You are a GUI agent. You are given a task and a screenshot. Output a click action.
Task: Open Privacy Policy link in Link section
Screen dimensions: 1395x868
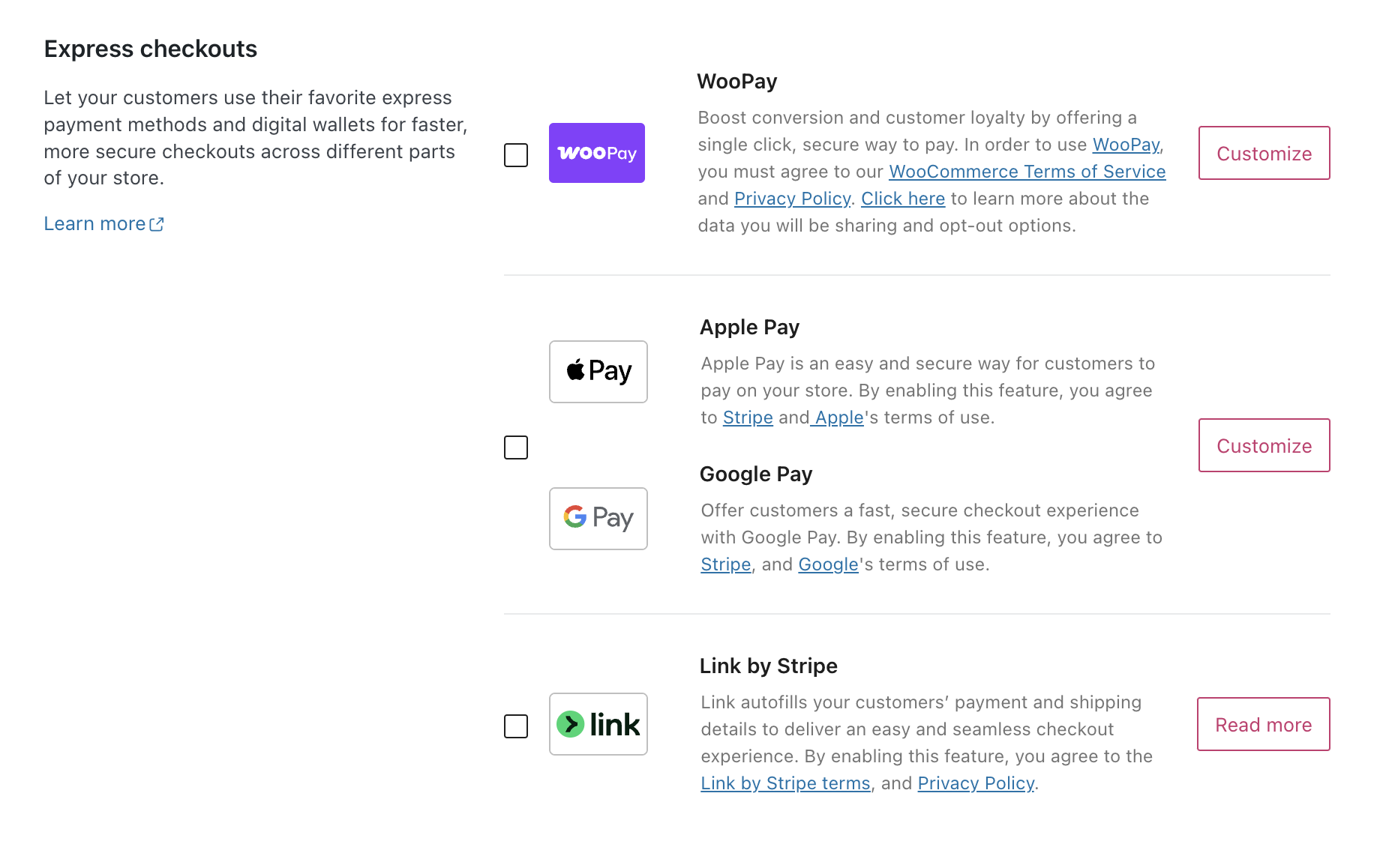coord(976,783)
